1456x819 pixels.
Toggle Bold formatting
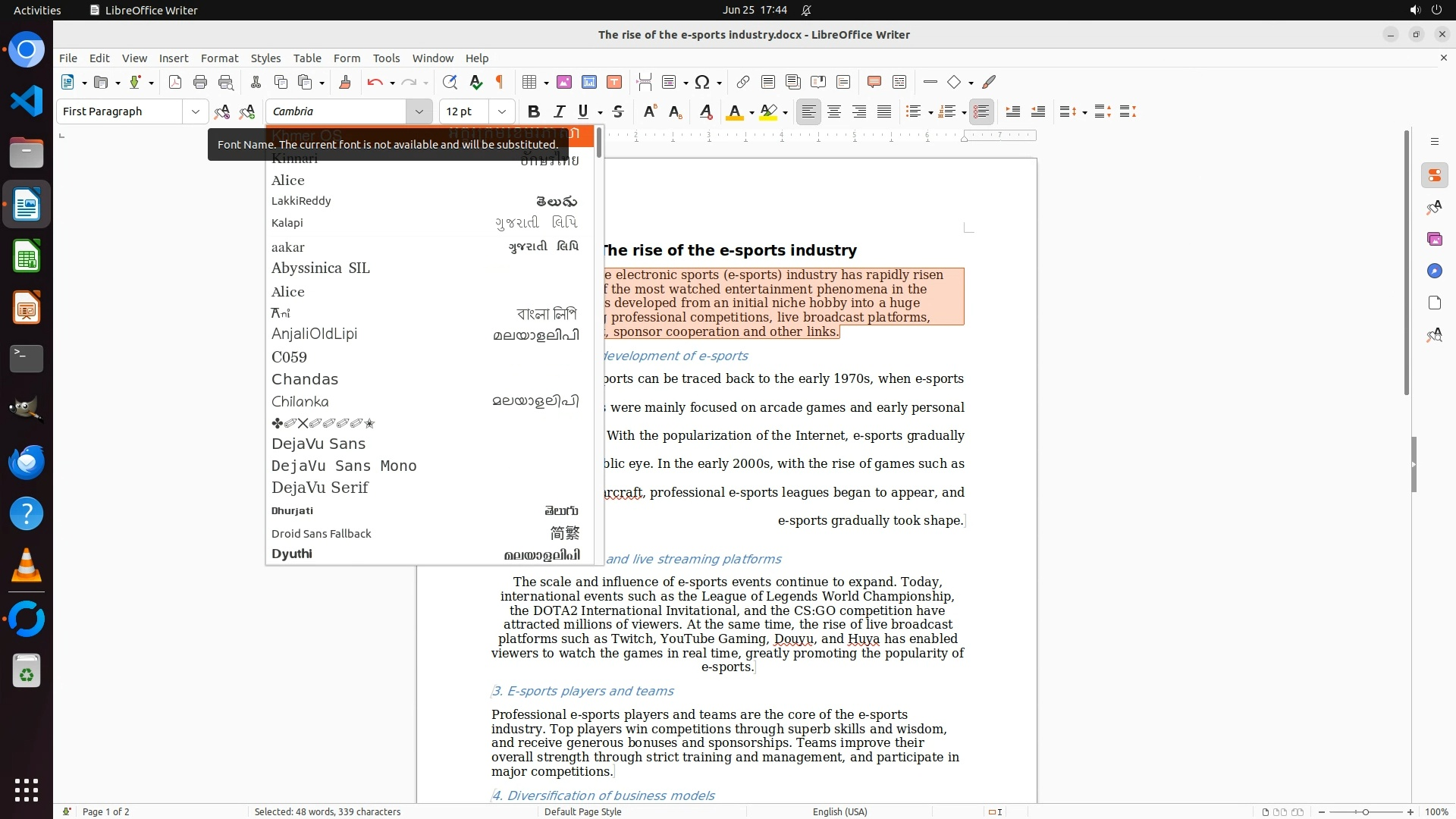coord(534,111)
